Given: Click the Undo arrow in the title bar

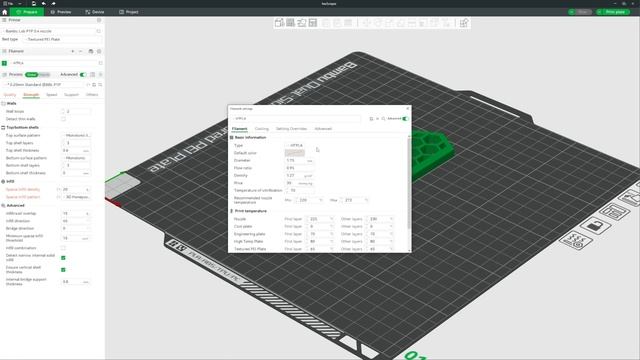Looking at the screenshot, I should tap(43, 4).
